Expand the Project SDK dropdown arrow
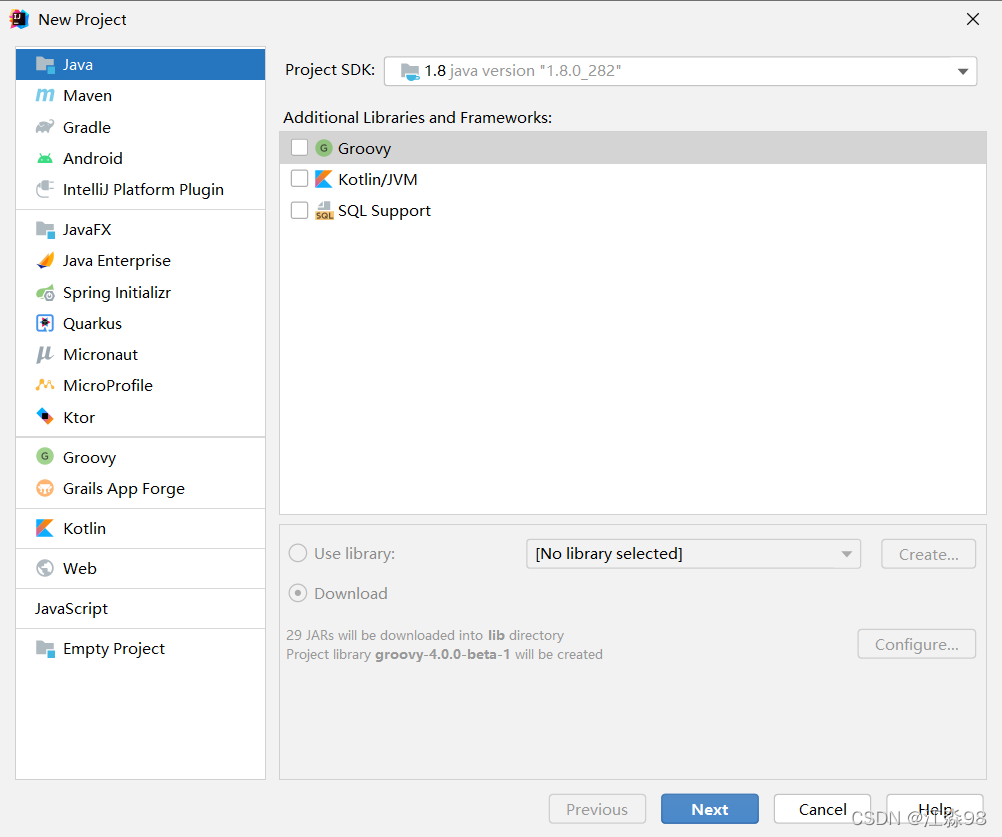Image resolution: width=1002 pixels, height=837 pixels. (x=962, y=72)
